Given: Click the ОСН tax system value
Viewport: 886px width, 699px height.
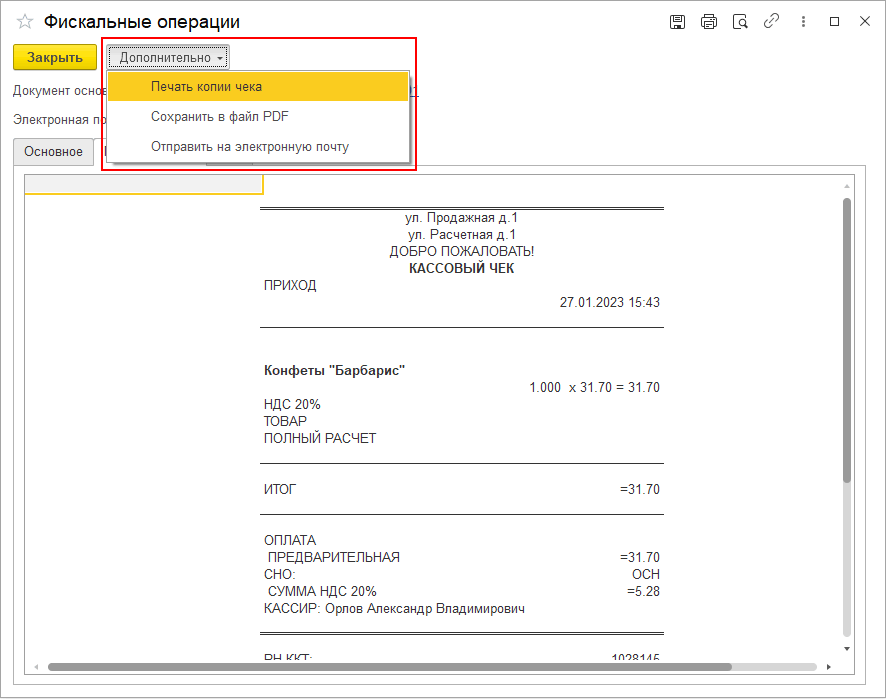Looking at the screenshot, I should click(646, 575).
